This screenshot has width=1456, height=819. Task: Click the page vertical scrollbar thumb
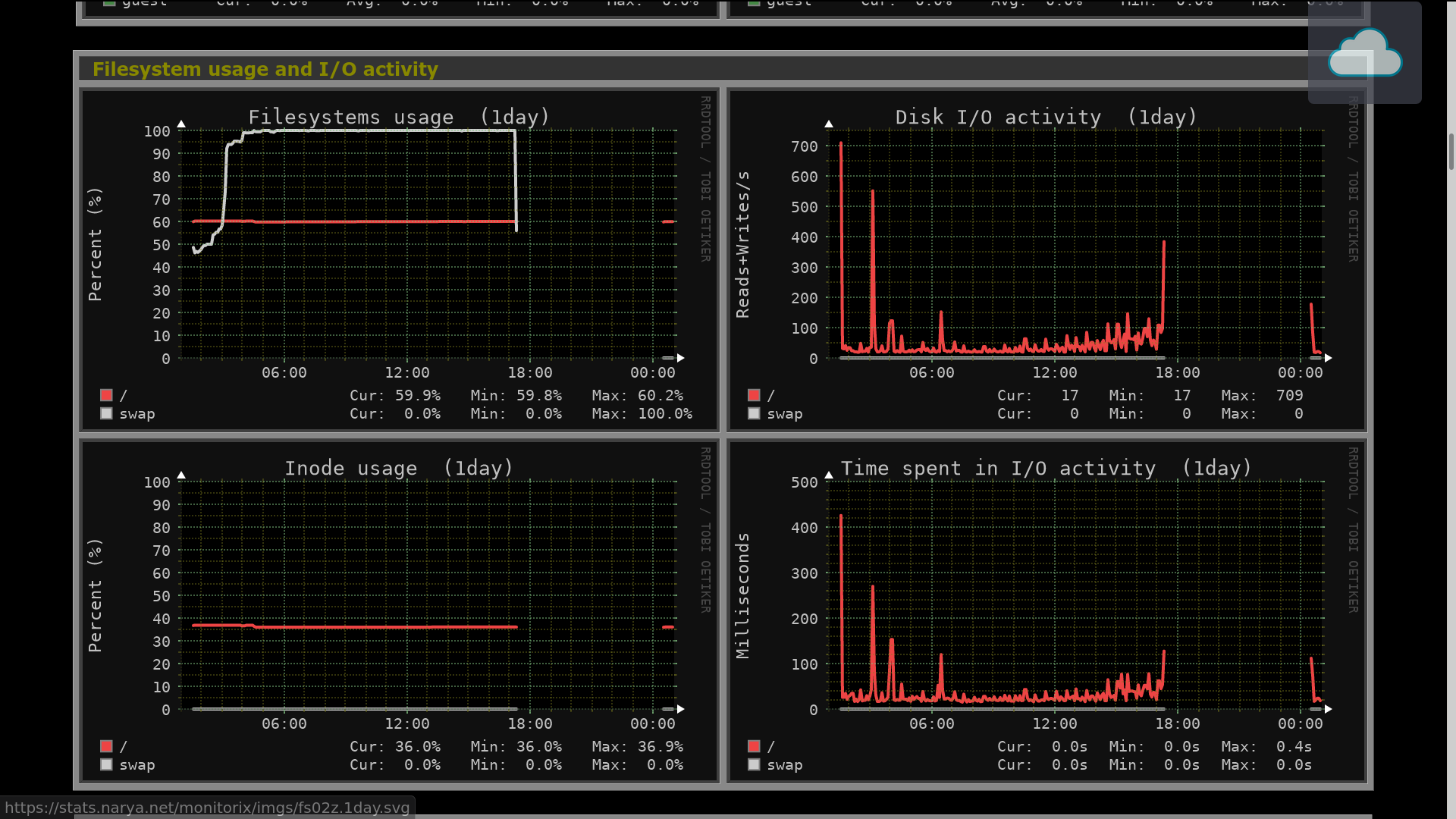pos(1451,152)
